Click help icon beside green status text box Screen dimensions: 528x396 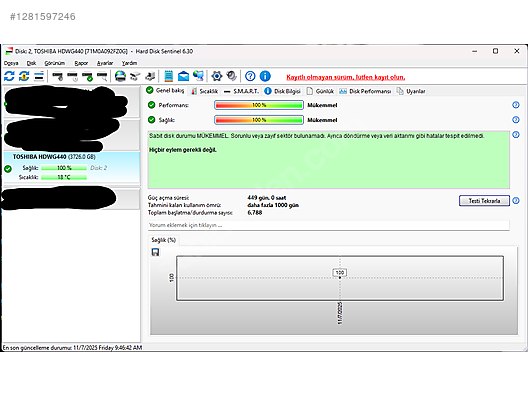pyautogui.click(x=516, y=135)
